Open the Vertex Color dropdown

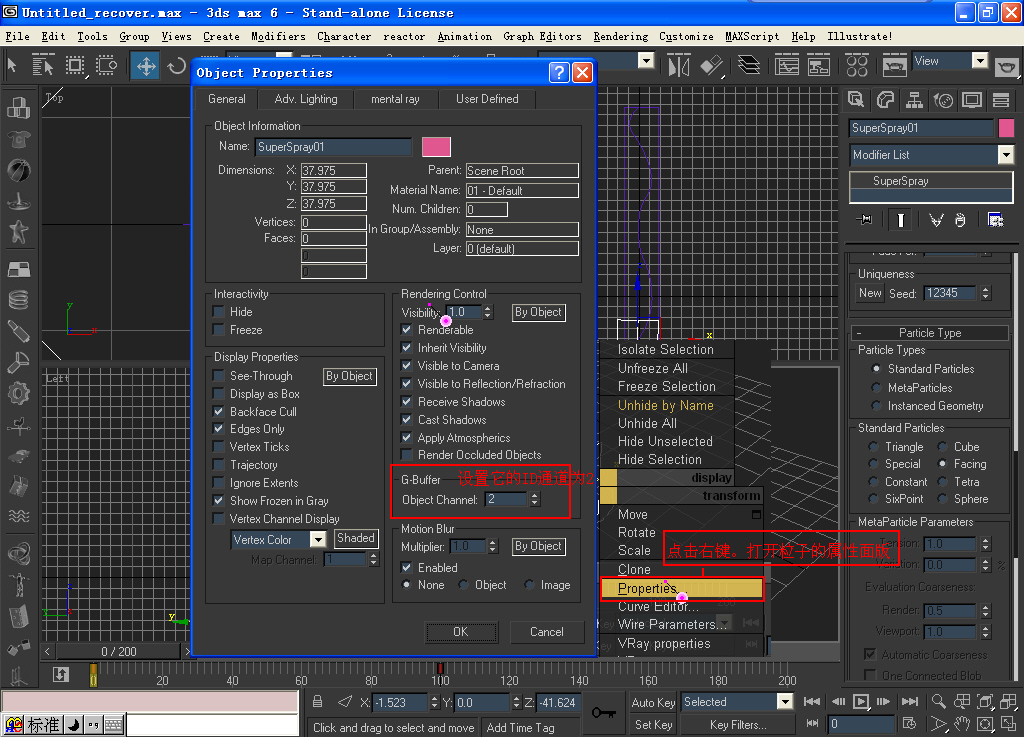point(318,539)
